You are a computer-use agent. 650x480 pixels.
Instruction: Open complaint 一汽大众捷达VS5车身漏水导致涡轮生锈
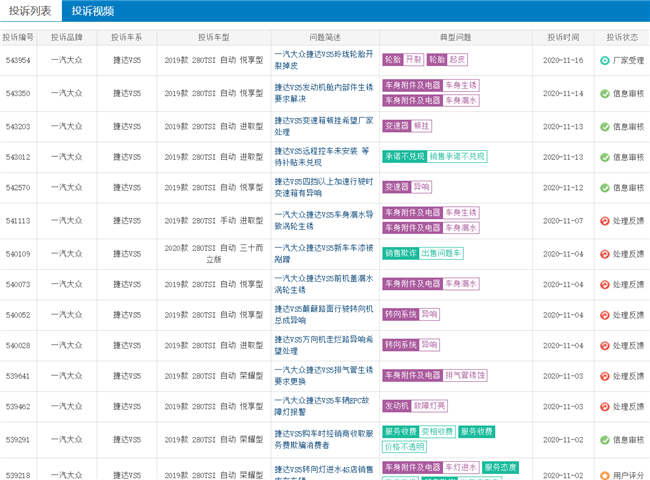pyautogui.click(x=324, y=221)
